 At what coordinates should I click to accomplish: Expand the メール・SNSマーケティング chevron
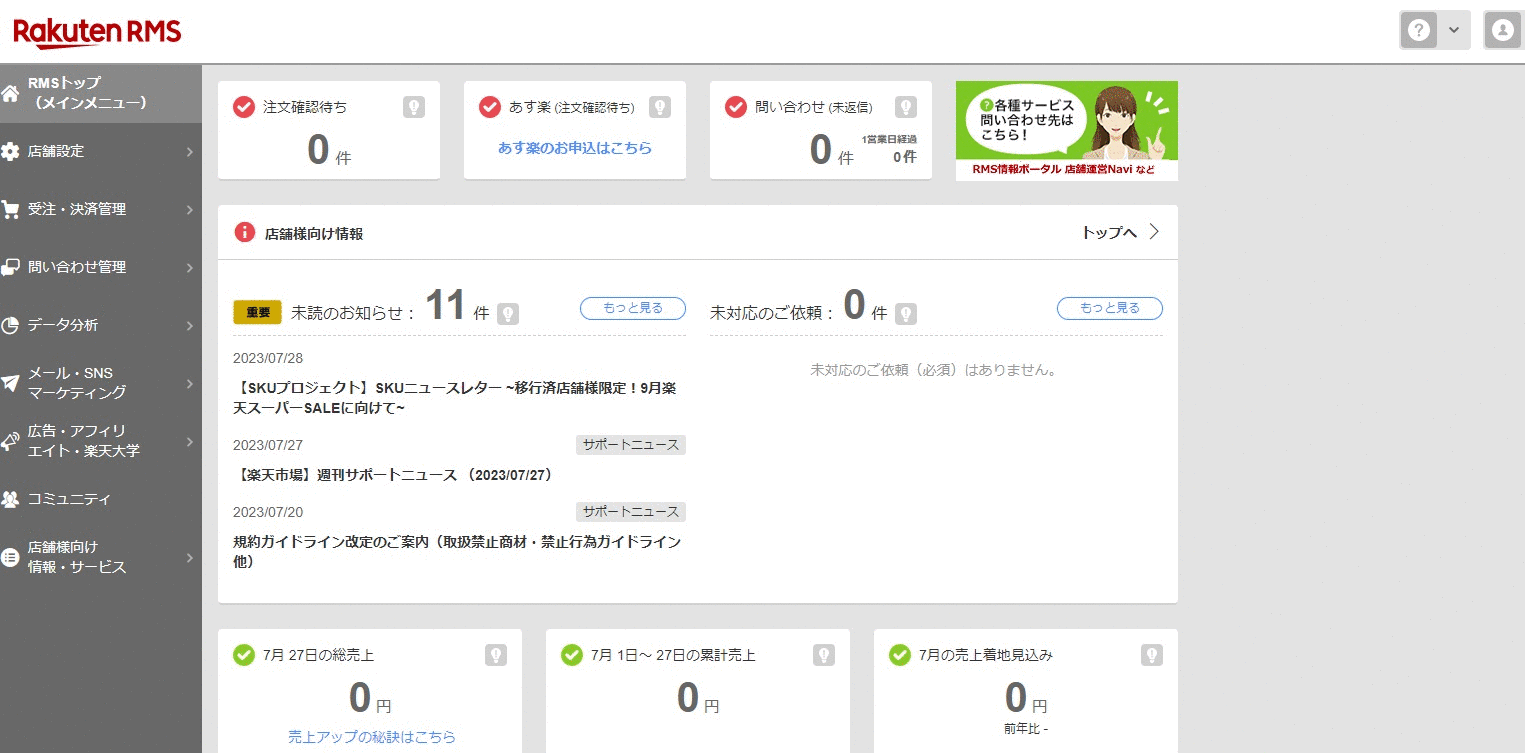tap(190, 384)
